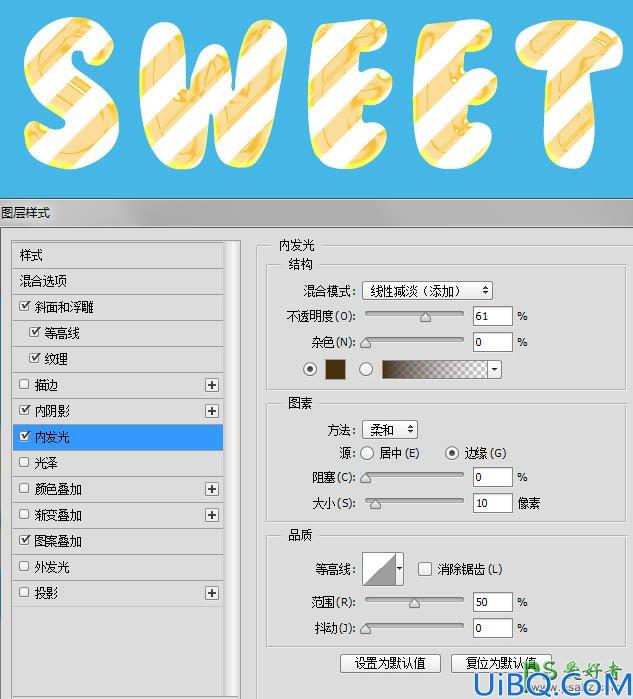Open the 方法 technique dropdown

point(390,430)
